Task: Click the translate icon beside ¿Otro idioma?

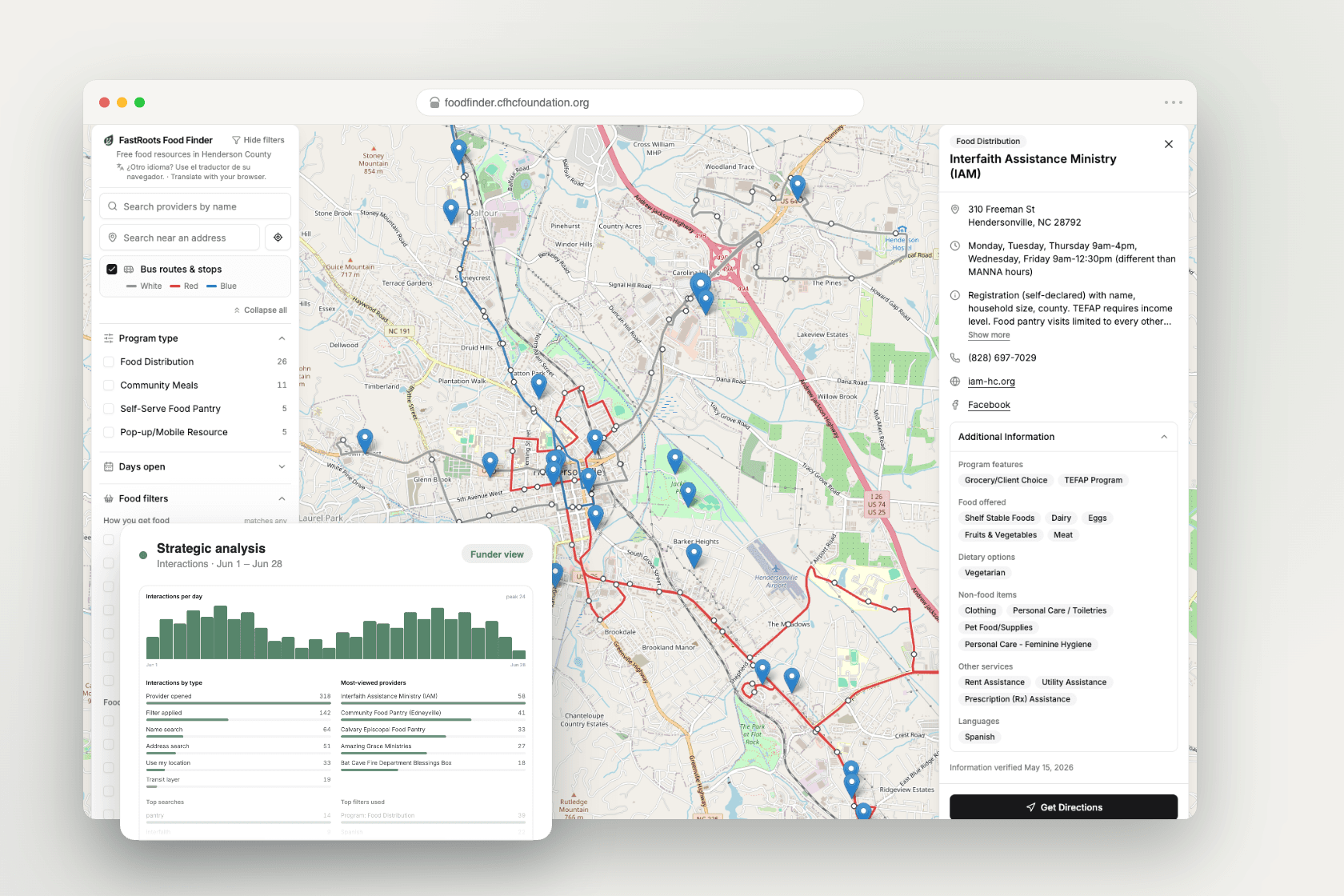Action: tap(120, 167)
